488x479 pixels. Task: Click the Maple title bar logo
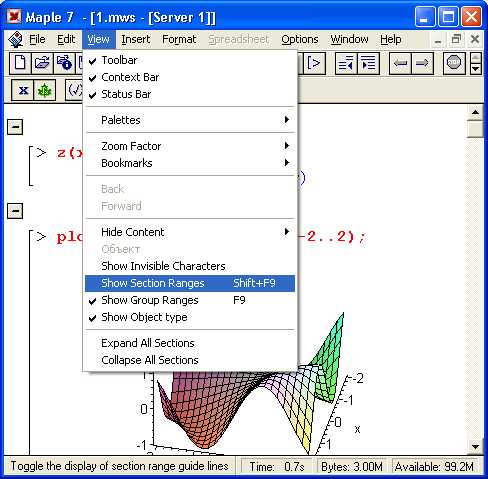coord(14,17)
